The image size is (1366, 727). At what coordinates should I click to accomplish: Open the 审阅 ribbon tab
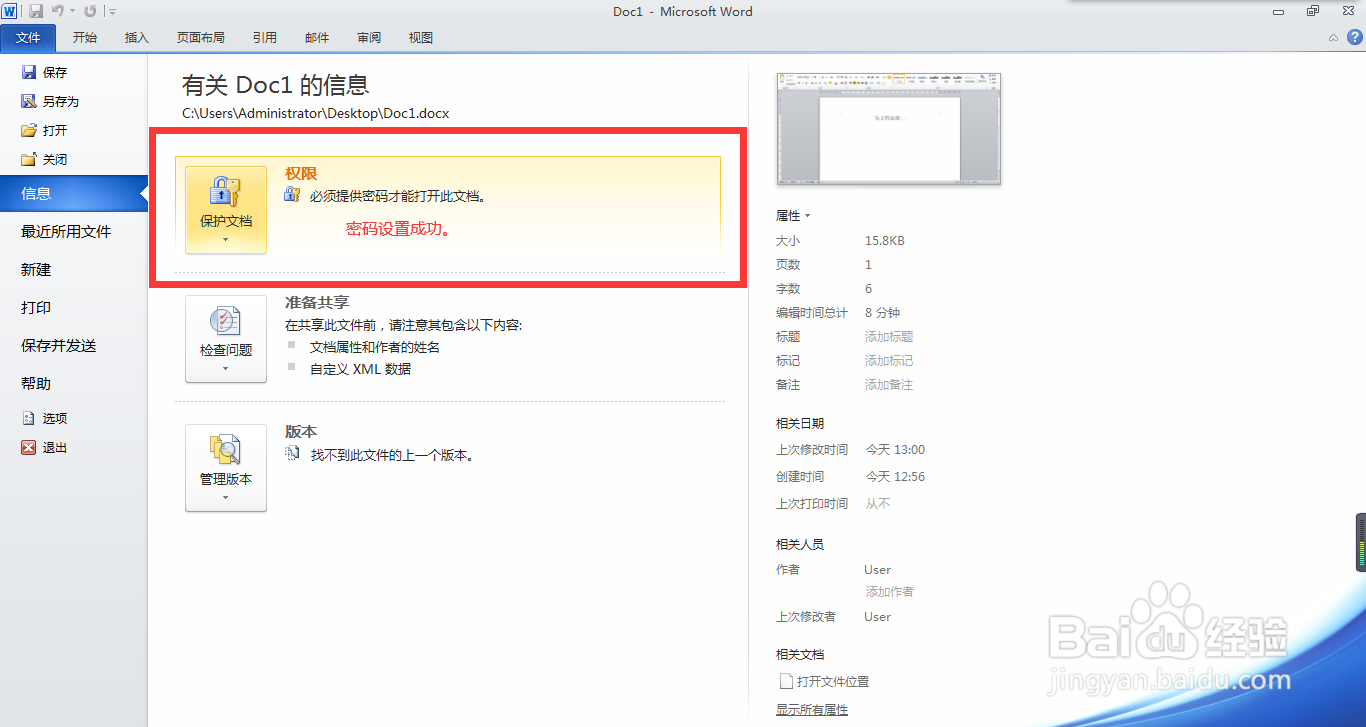(x=369, y=38)
